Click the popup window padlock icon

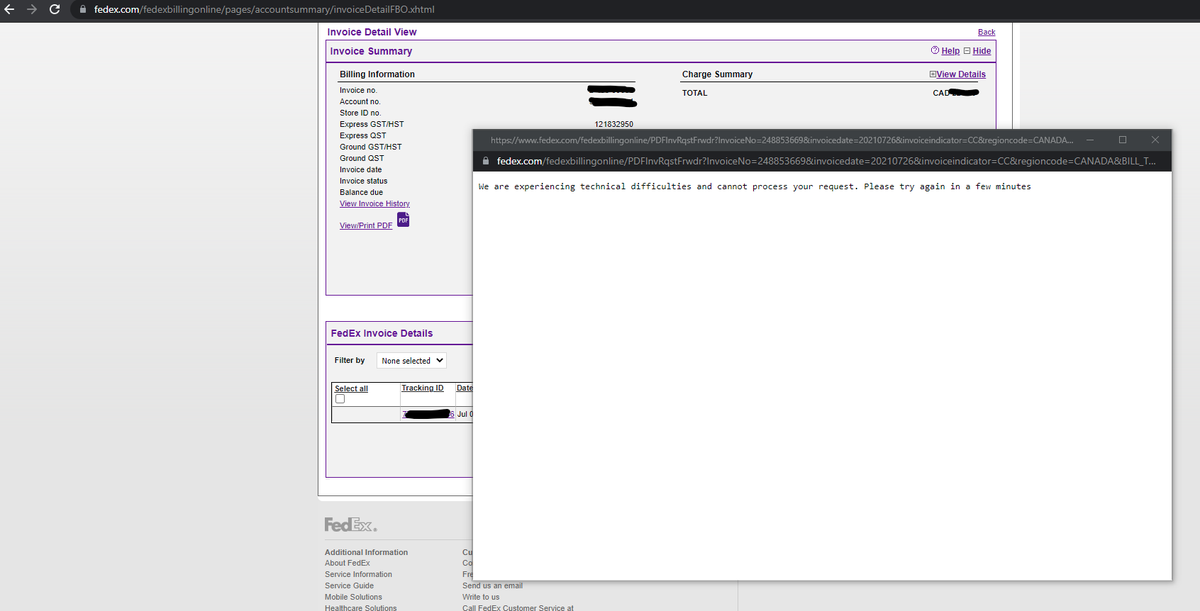486,161
